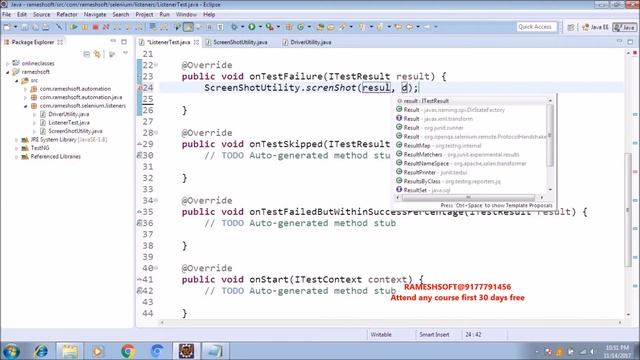Image resolution: width=640 pixels, height=360 pixels.
Task: Toggle Link with Editor in Package Explorer
Action: 97,54
